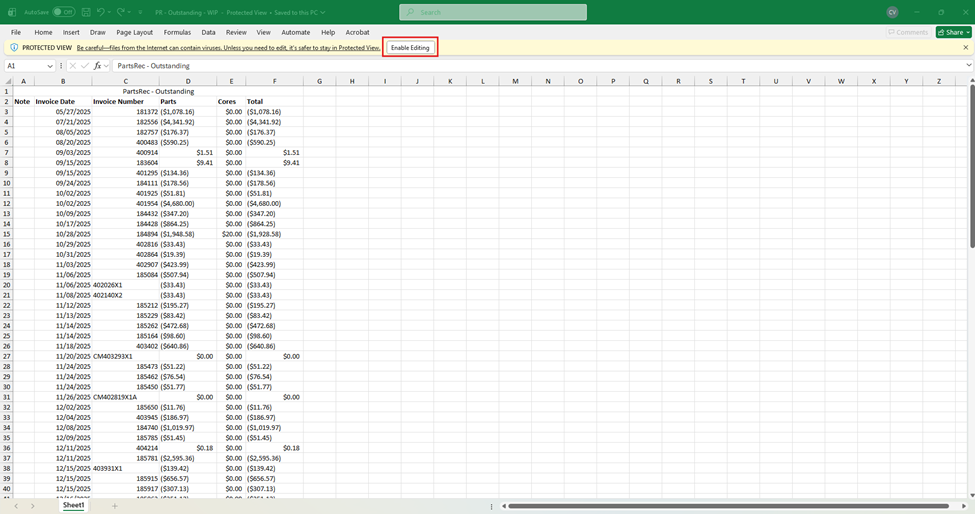Click the $20.00 Cores cell

[x=231, y=234]
